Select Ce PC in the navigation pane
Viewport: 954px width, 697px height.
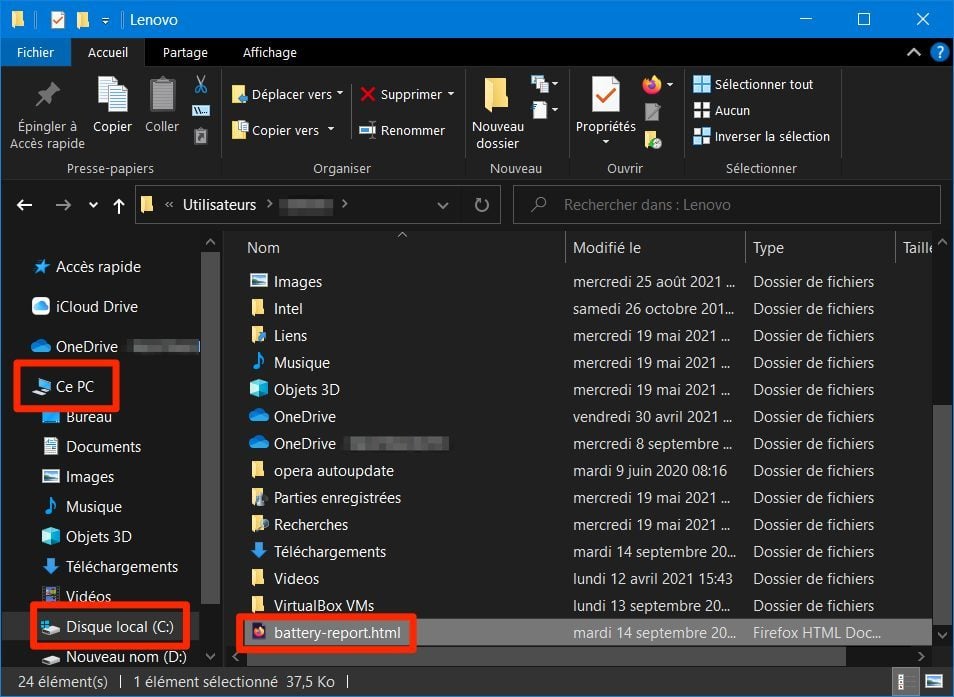(64, 386)
